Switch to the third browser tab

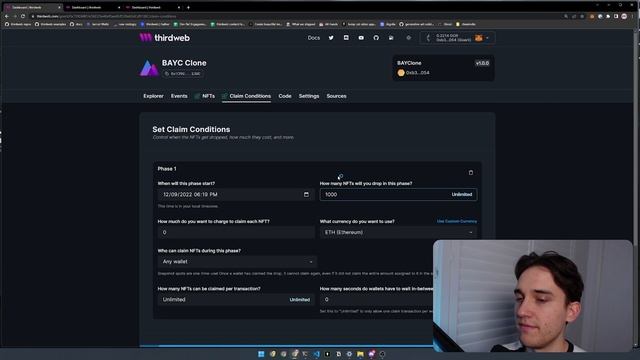tap(152, 7)
